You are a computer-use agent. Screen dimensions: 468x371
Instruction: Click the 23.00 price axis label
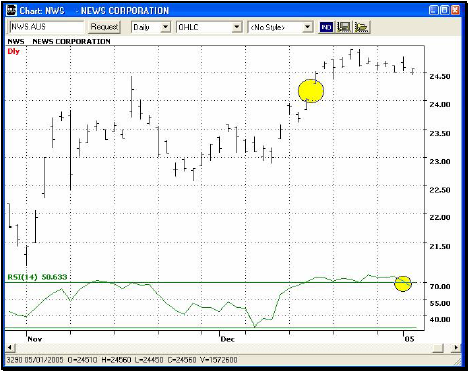(440, 161)
